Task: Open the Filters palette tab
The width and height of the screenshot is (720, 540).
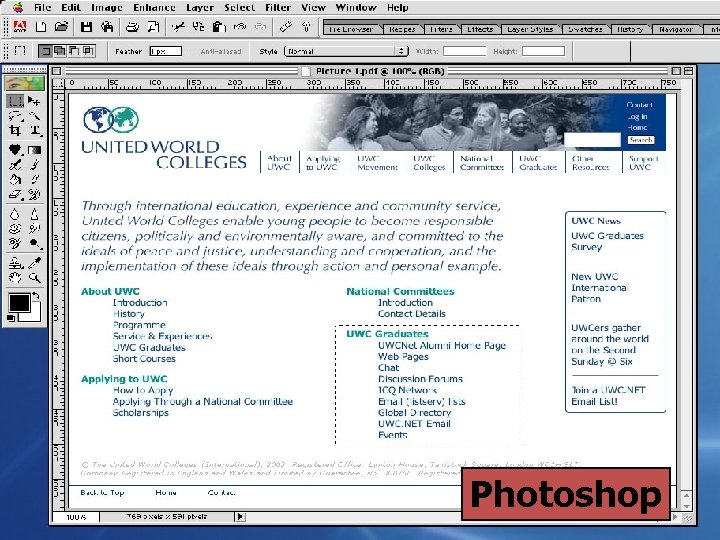Action: [x=441, y=29]
